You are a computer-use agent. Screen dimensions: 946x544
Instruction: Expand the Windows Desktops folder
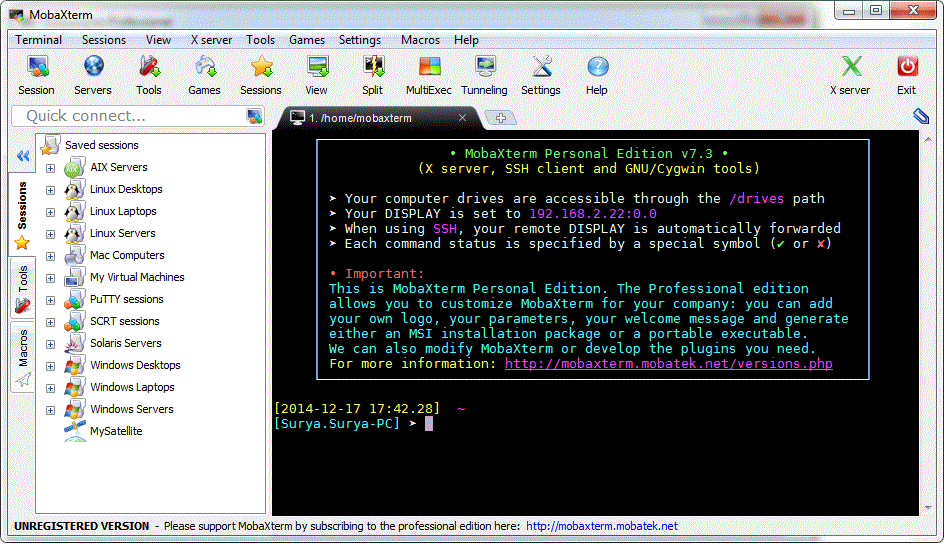pyautogui.click(x=51, y=366)
